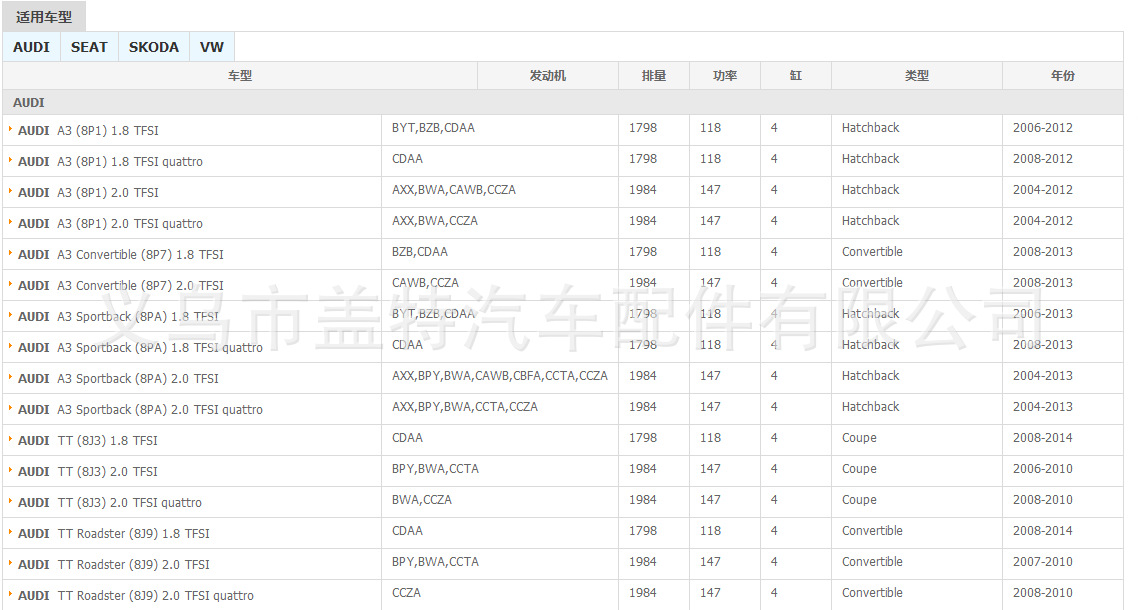Image resolution: width=1138 pixels, height=610 pixels.
Task: Click arrow bullet beside A3 (8P1) 1.8 TFSI
Action: pos(10,129)
